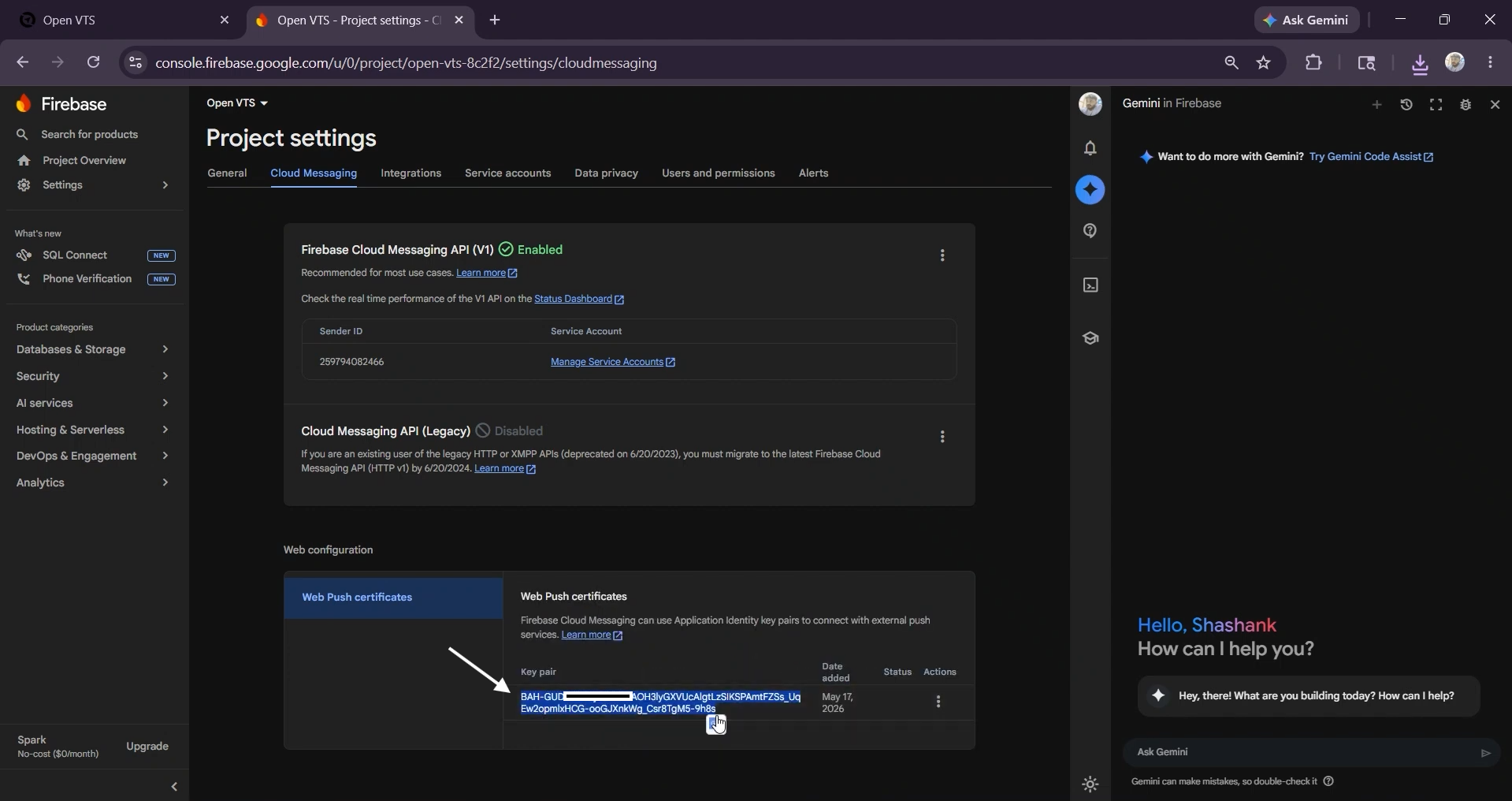Toggle the light/dark theme sun icon
The height and width of the screenshot is (801, 1512).
(x=1090, y=784)
